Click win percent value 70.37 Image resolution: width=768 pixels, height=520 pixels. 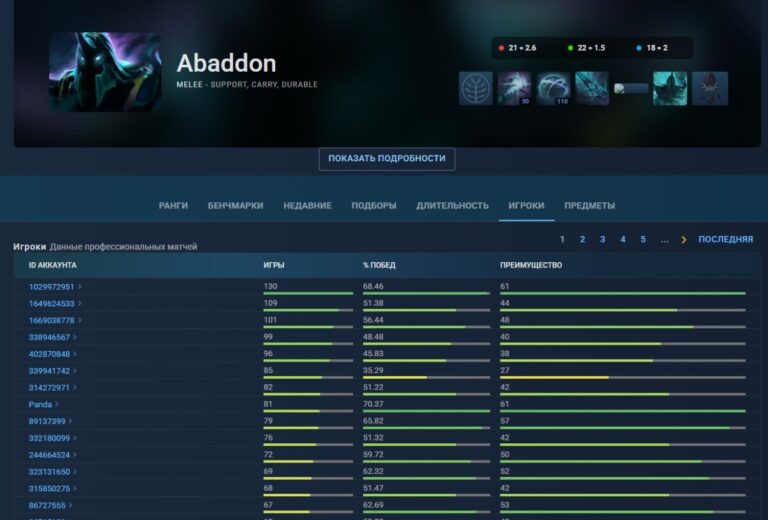(x=373, y=404)
